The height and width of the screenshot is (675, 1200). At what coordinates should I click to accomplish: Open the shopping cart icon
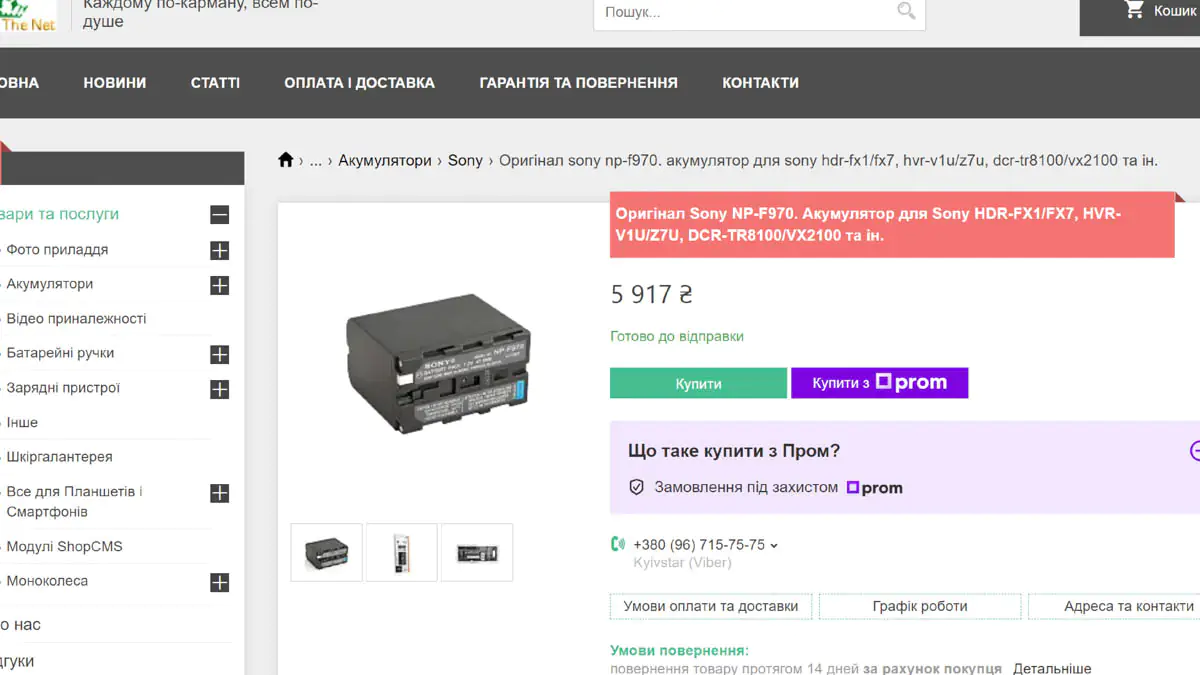tap(1134, 10)
